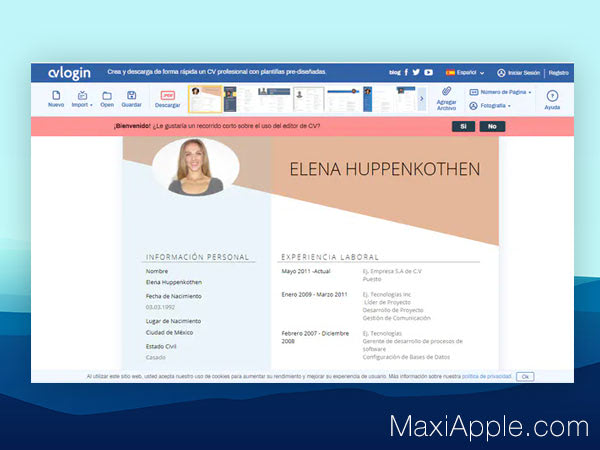Open the Fotografía dropdown
The height and width of the screenshot is (450, 600).
(x=490, y=106)
